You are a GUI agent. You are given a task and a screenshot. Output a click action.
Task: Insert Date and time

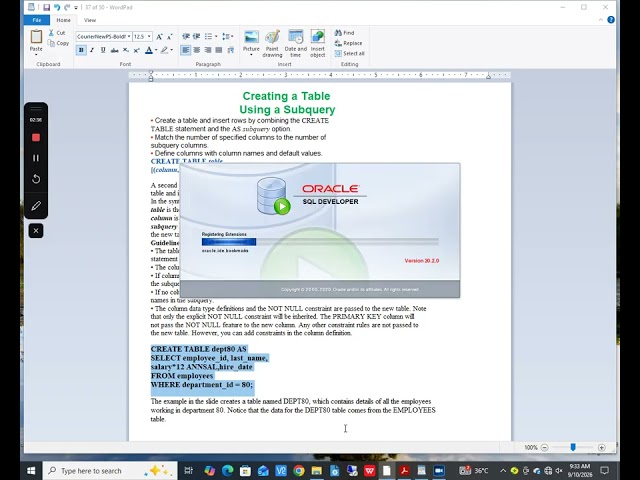[x=296, y=43]
